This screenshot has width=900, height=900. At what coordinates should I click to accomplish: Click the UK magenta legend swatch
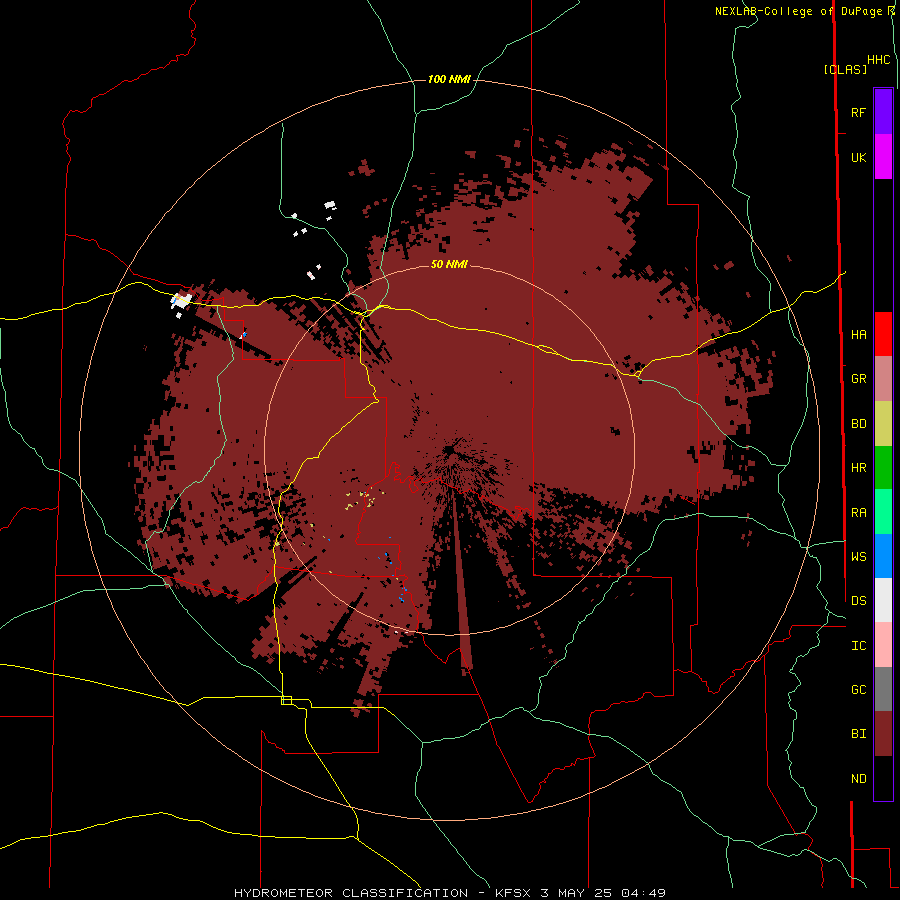coord(883,157)
